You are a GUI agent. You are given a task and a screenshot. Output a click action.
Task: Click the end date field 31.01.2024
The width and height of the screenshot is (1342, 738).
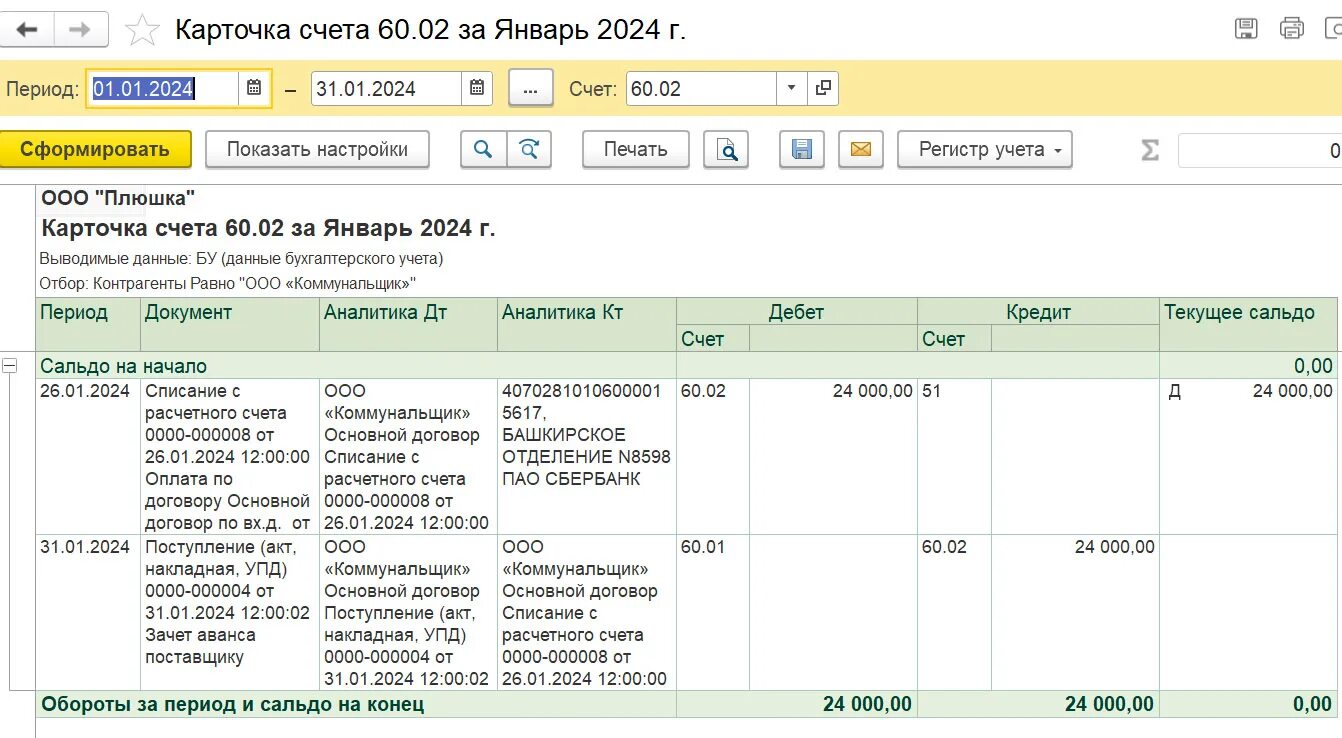[387, 88]
